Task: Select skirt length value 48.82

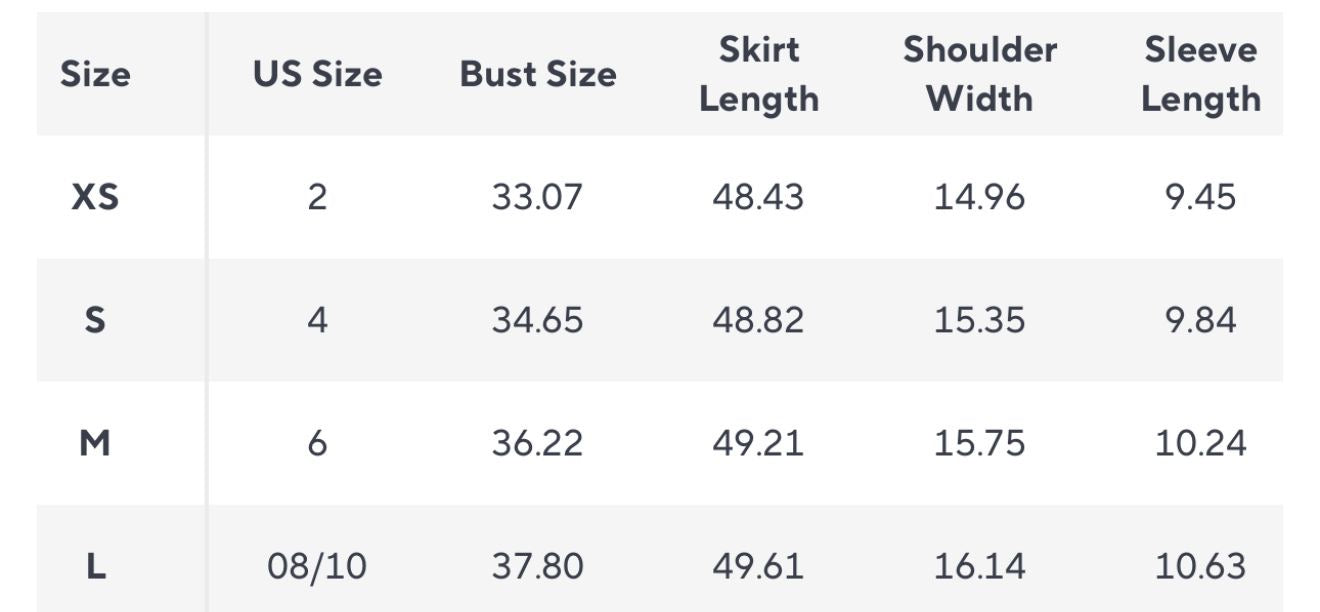Action: click(758, 320)
